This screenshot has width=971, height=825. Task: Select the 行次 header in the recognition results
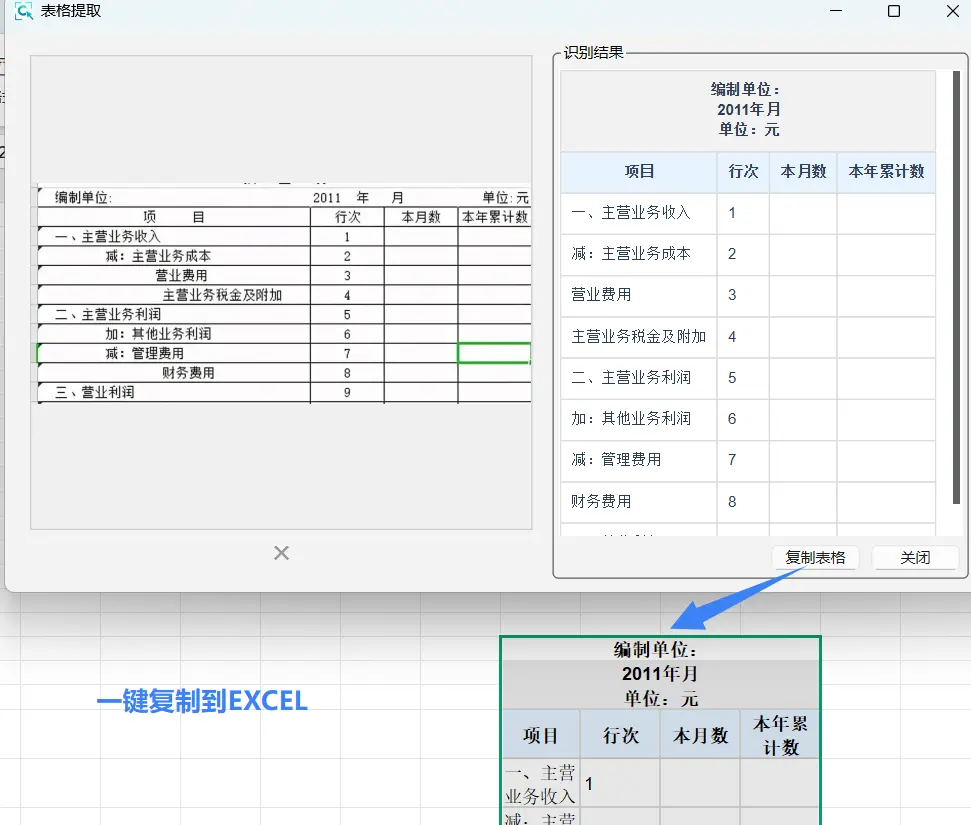743,171
